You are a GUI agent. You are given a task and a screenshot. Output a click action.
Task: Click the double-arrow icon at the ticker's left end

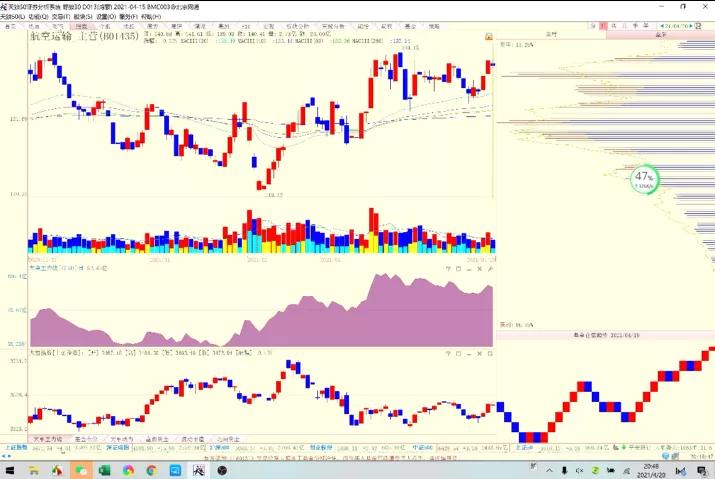point(7,456)
